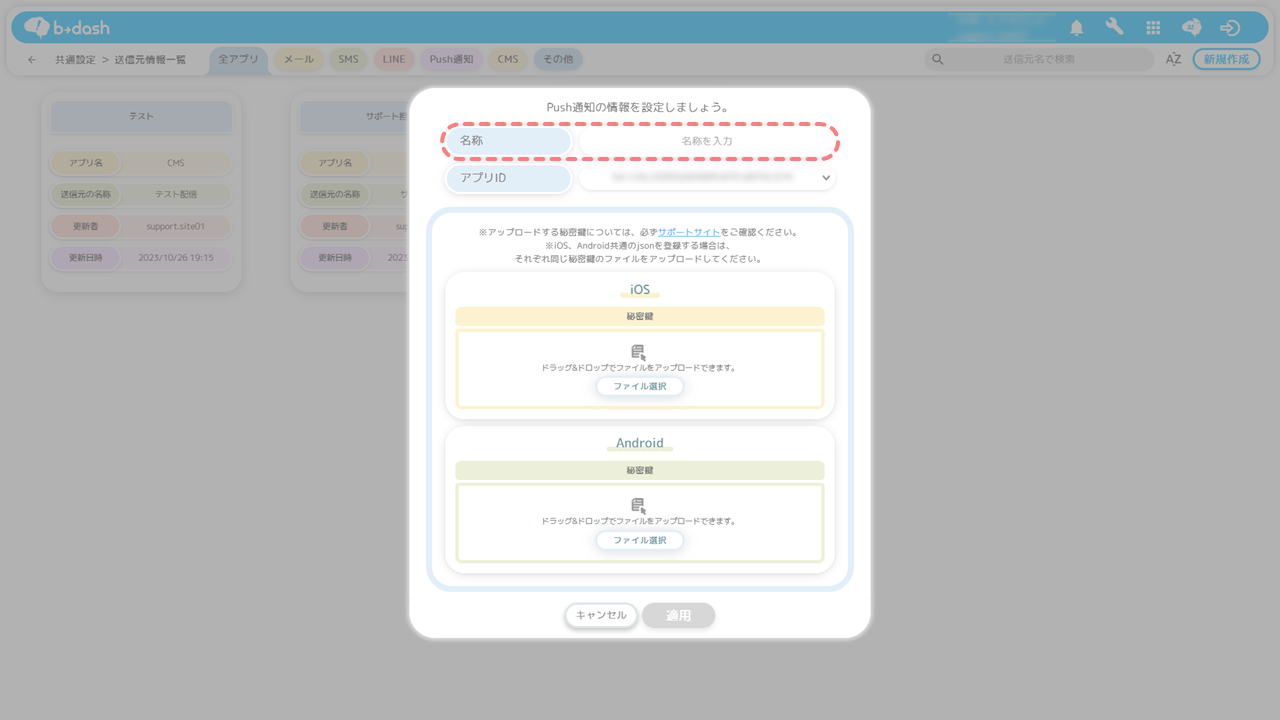The image size is (1280, 720).
Task: Click the logout arrow icon
Action: click(1230, 28)
